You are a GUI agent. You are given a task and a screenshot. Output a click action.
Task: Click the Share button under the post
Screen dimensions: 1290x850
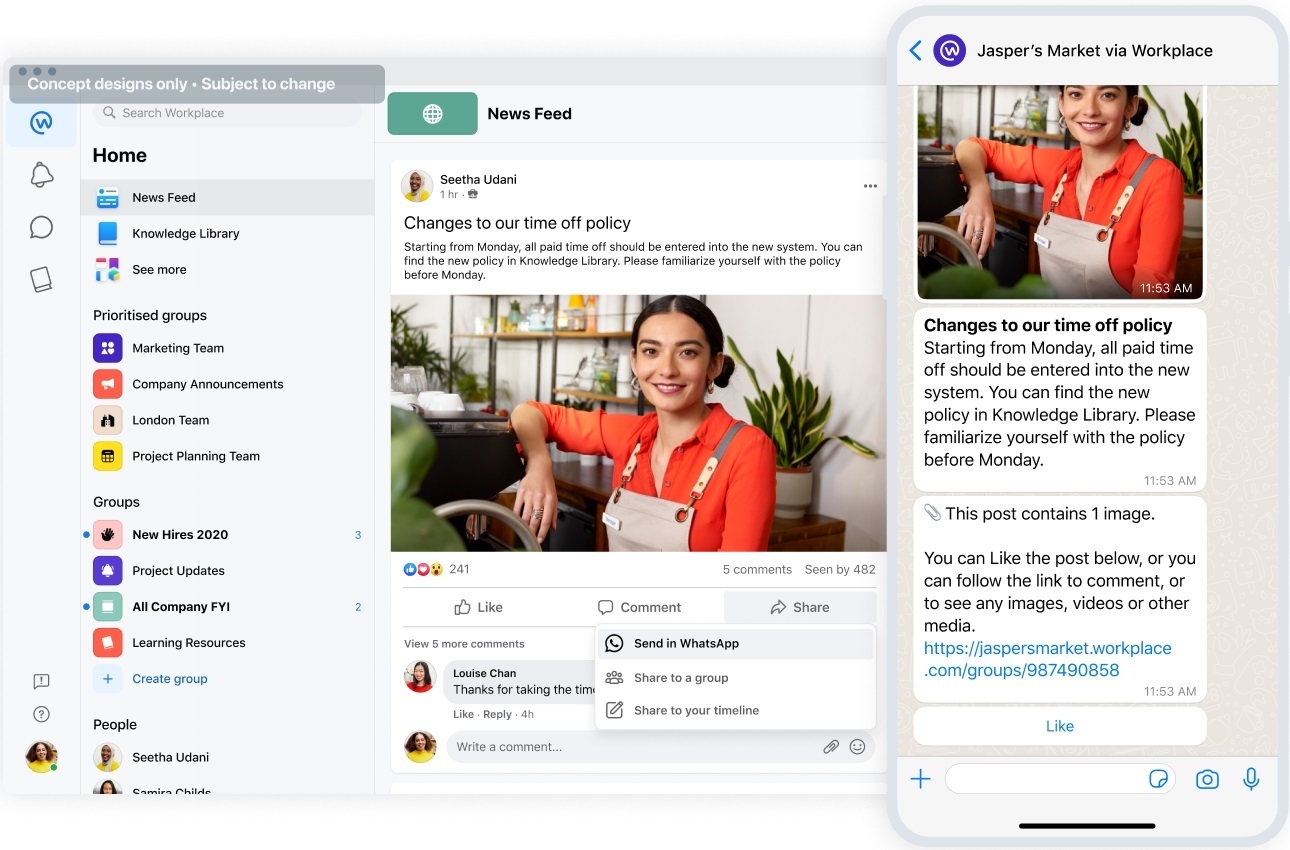coord(800,607)
